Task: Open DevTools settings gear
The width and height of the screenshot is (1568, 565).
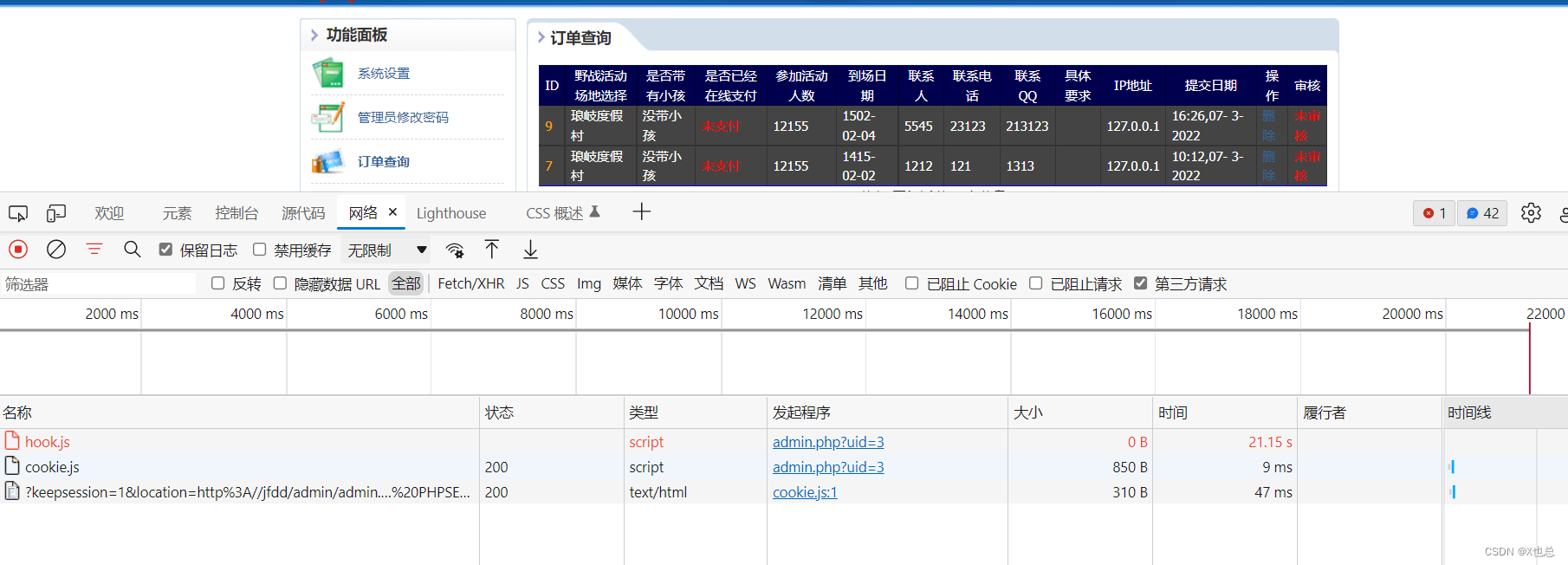Action: click(x=1531, y=213)
